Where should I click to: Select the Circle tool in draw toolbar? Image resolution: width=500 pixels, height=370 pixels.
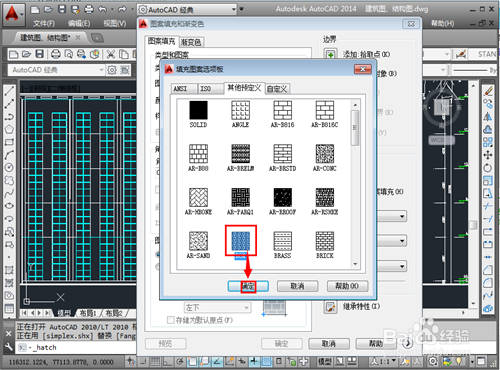[x=9, y=167]
